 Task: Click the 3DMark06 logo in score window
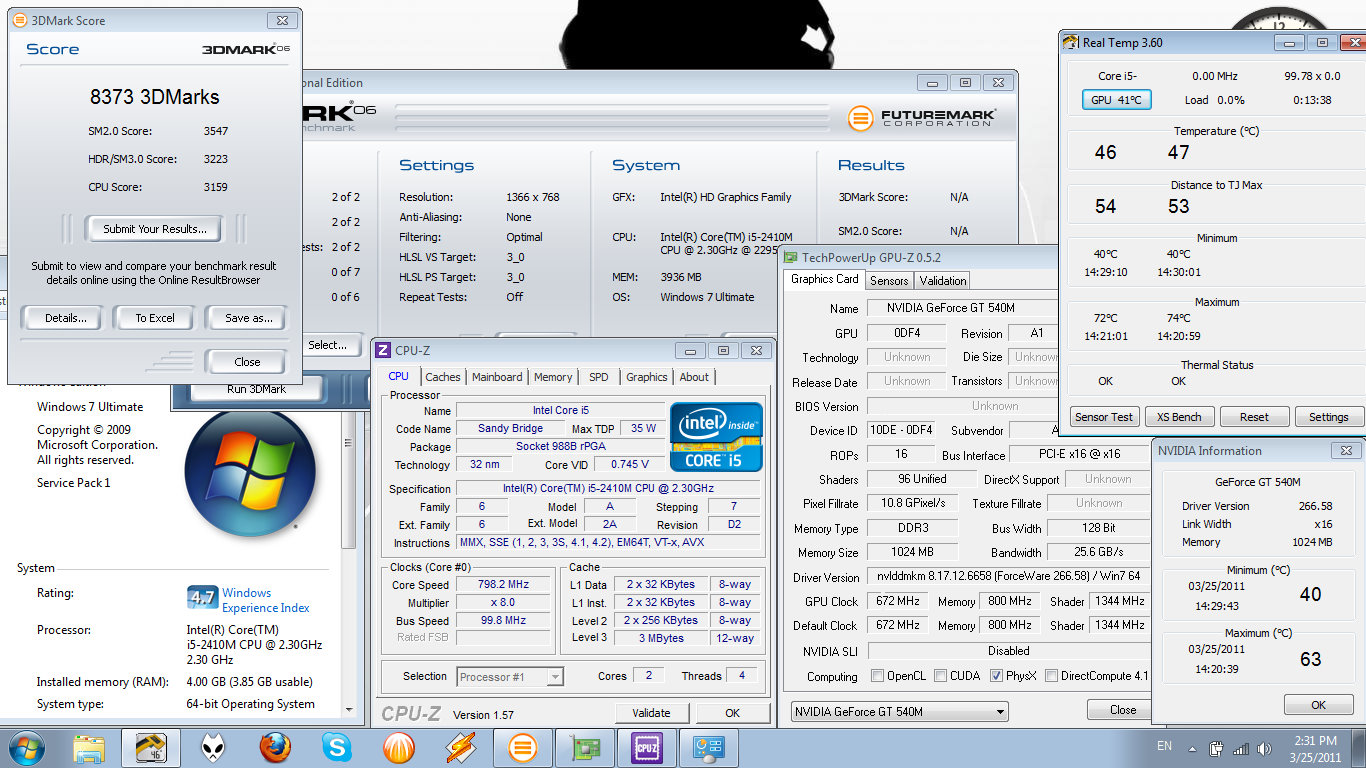click(246, 49)
